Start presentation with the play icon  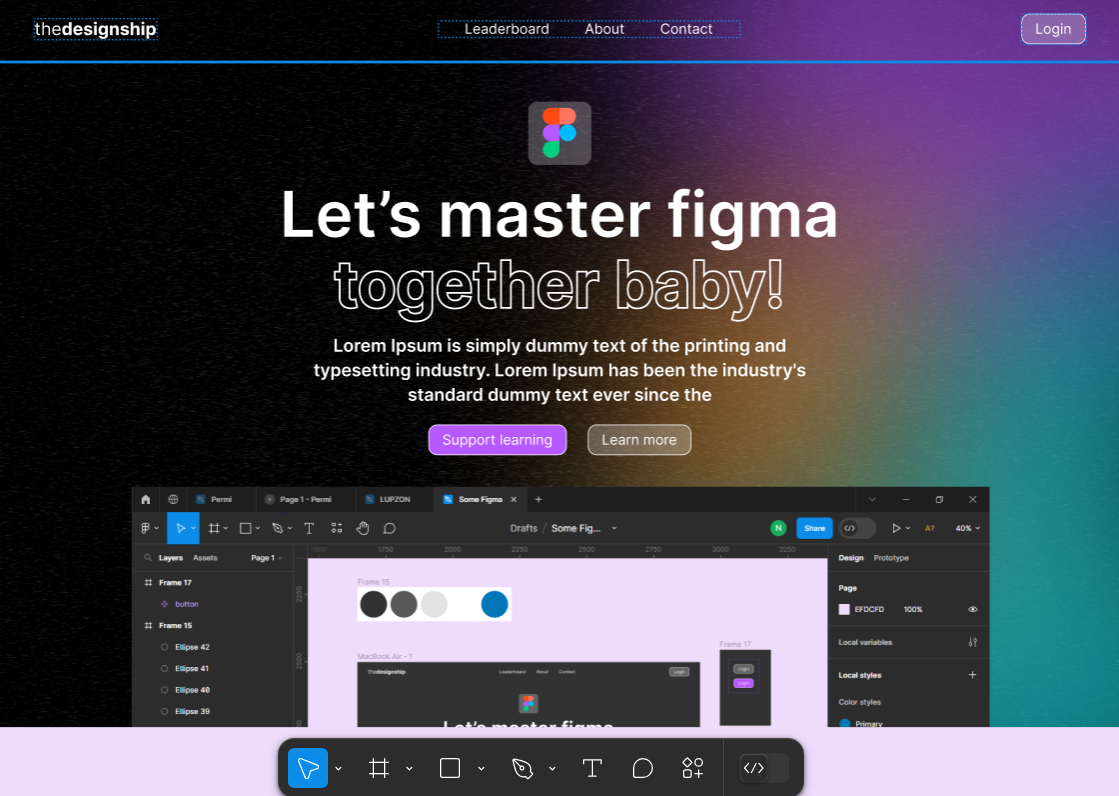pyautogui.click(x=896, y=528)
